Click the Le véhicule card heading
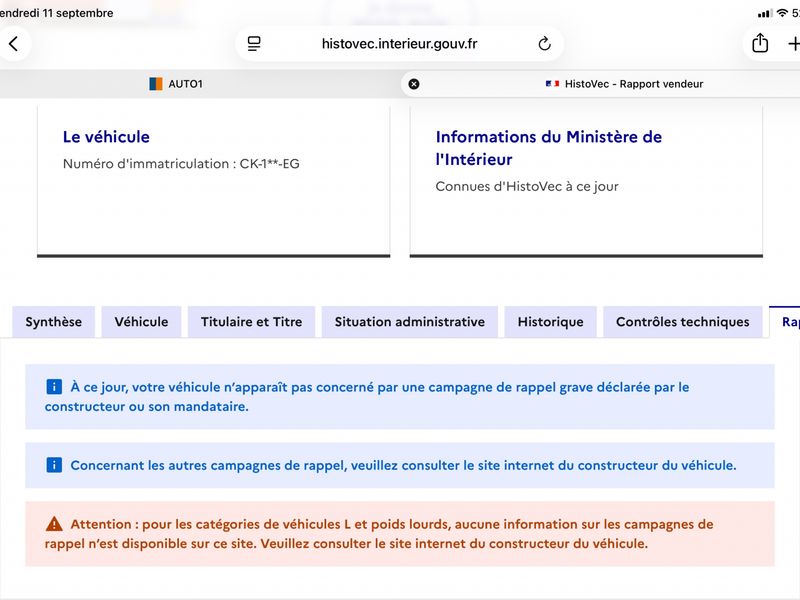The height and width of the screenshot is (600, 800). pyautogui.click(x=106, y=137)
